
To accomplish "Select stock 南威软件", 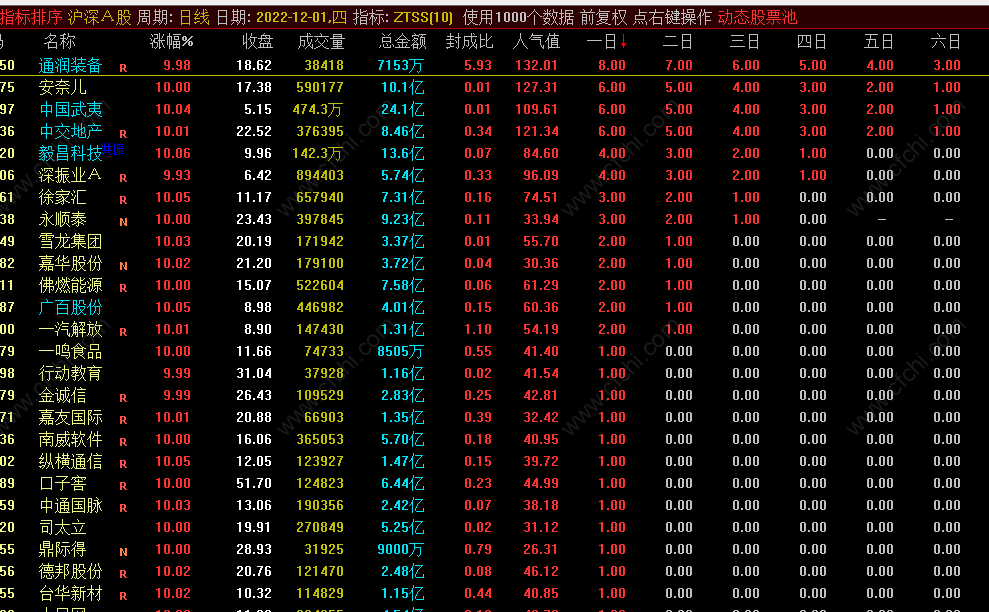I will (x=70, y=439).
